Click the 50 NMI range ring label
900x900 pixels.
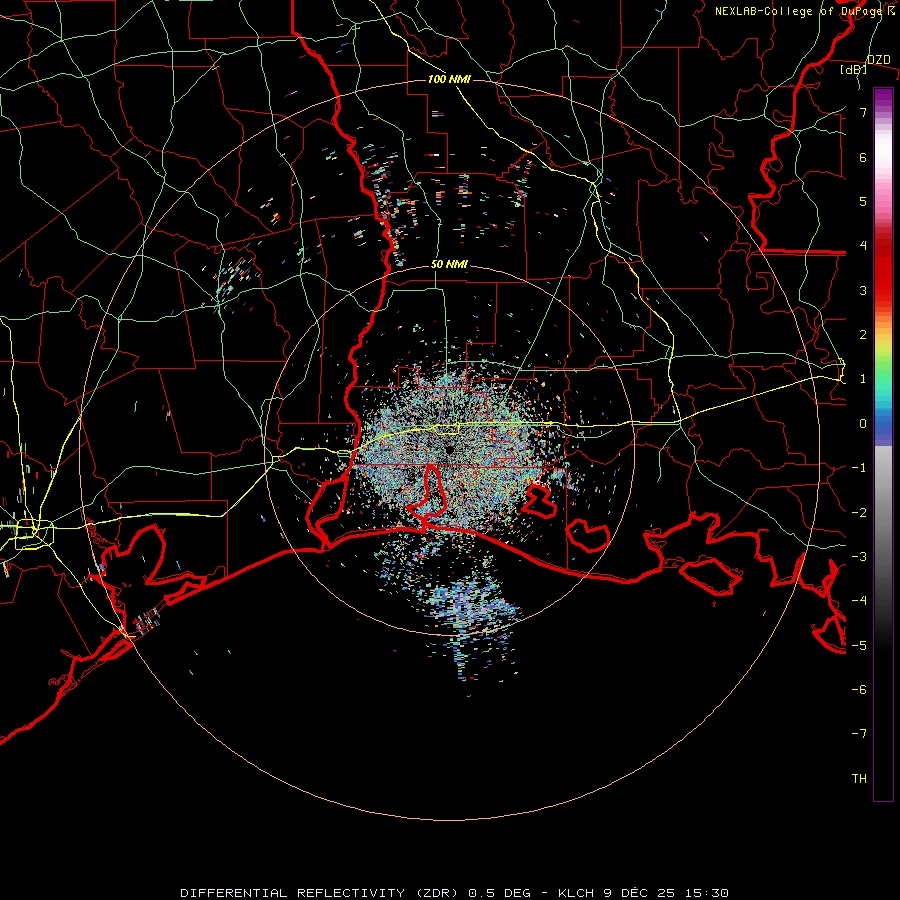[x=449, y=265]
